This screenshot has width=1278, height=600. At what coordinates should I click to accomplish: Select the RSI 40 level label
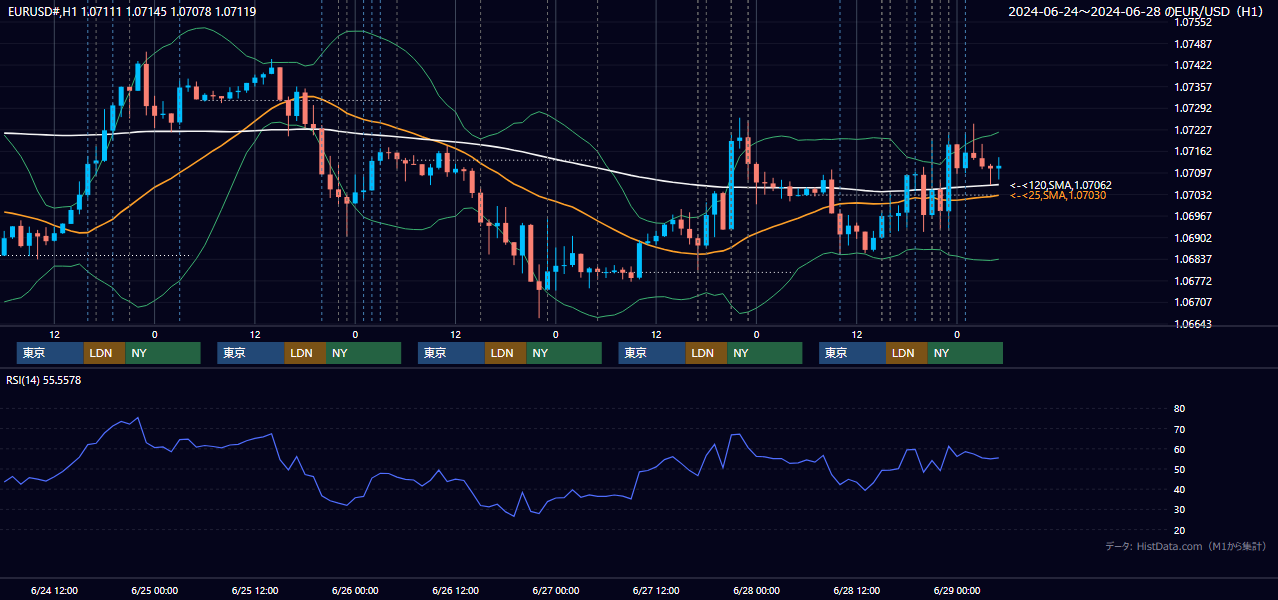[x=1179, y=490]
